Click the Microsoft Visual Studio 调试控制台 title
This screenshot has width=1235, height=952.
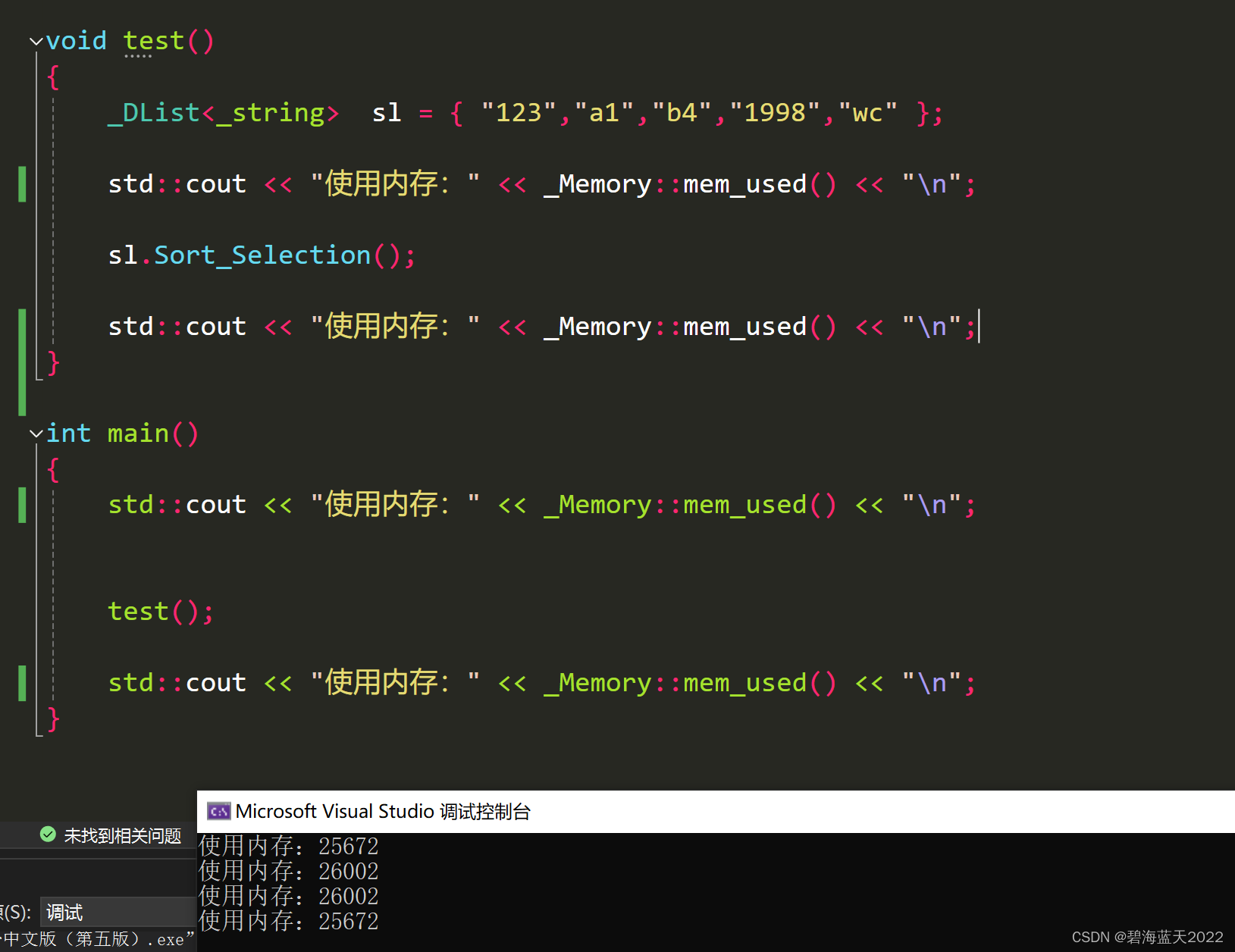pyautogui.click(x=383, y=811)
